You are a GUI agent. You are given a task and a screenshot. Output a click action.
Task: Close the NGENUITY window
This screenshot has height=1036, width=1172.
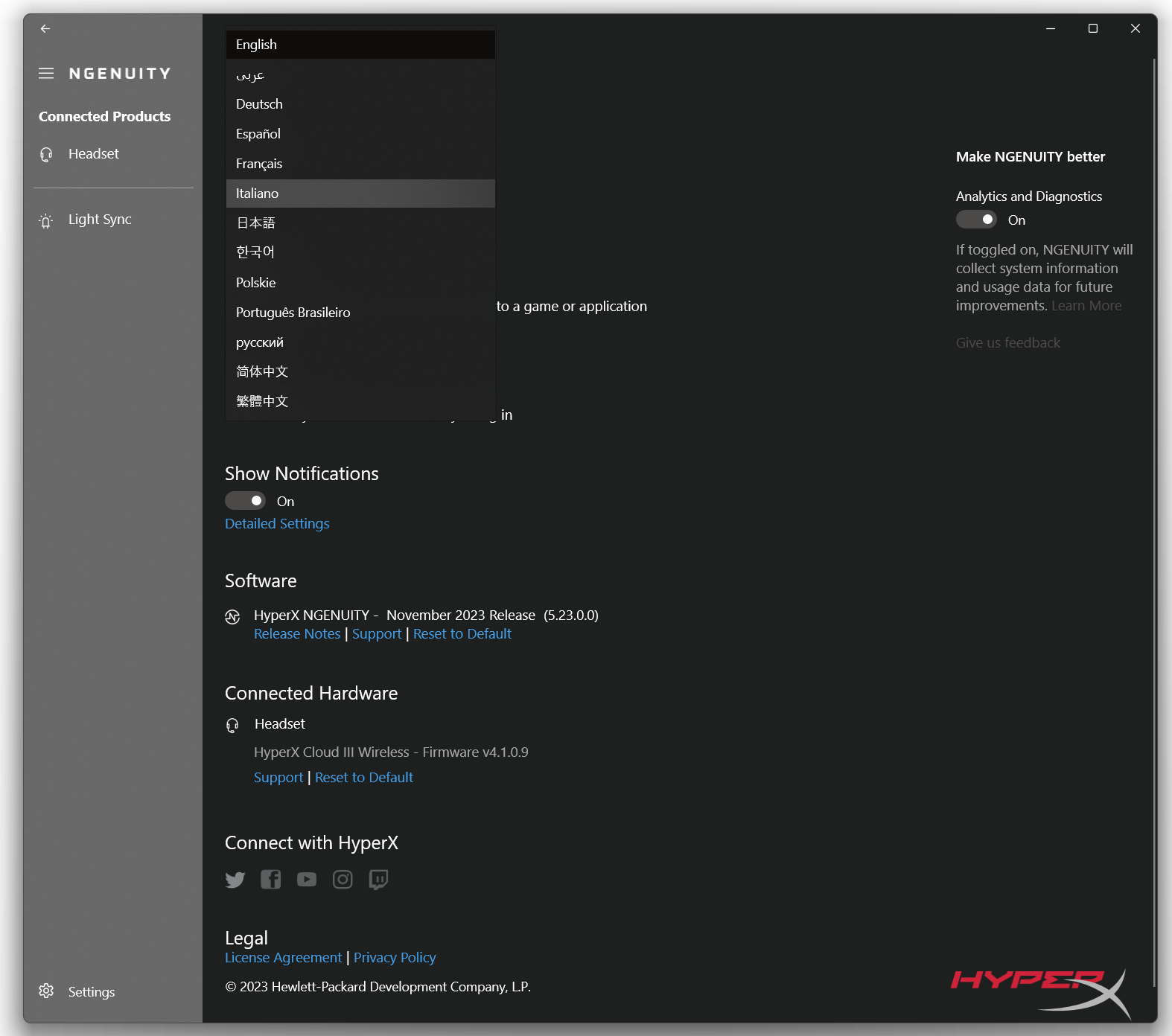[x=1136, y=28]
